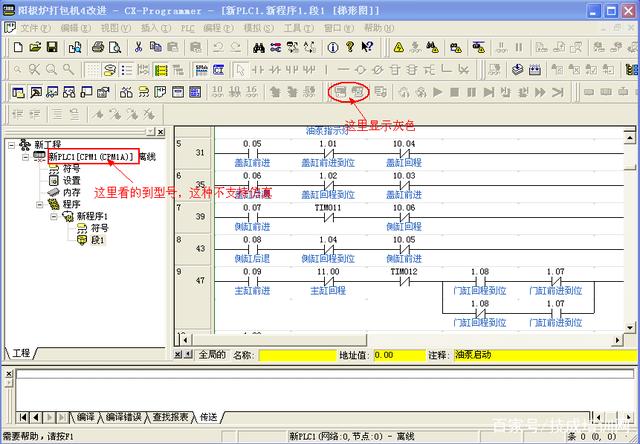
Task: Open the 视图 menu
Action: [x=116, y=28]
